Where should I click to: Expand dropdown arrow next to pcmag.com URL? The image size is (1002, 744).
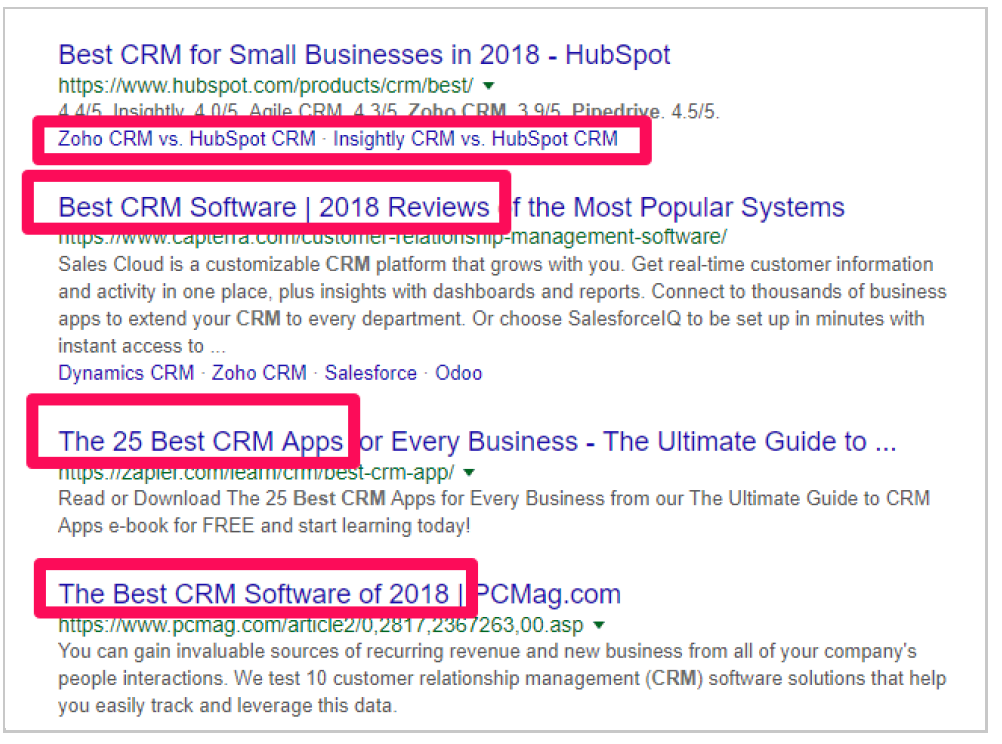[599, 625]
